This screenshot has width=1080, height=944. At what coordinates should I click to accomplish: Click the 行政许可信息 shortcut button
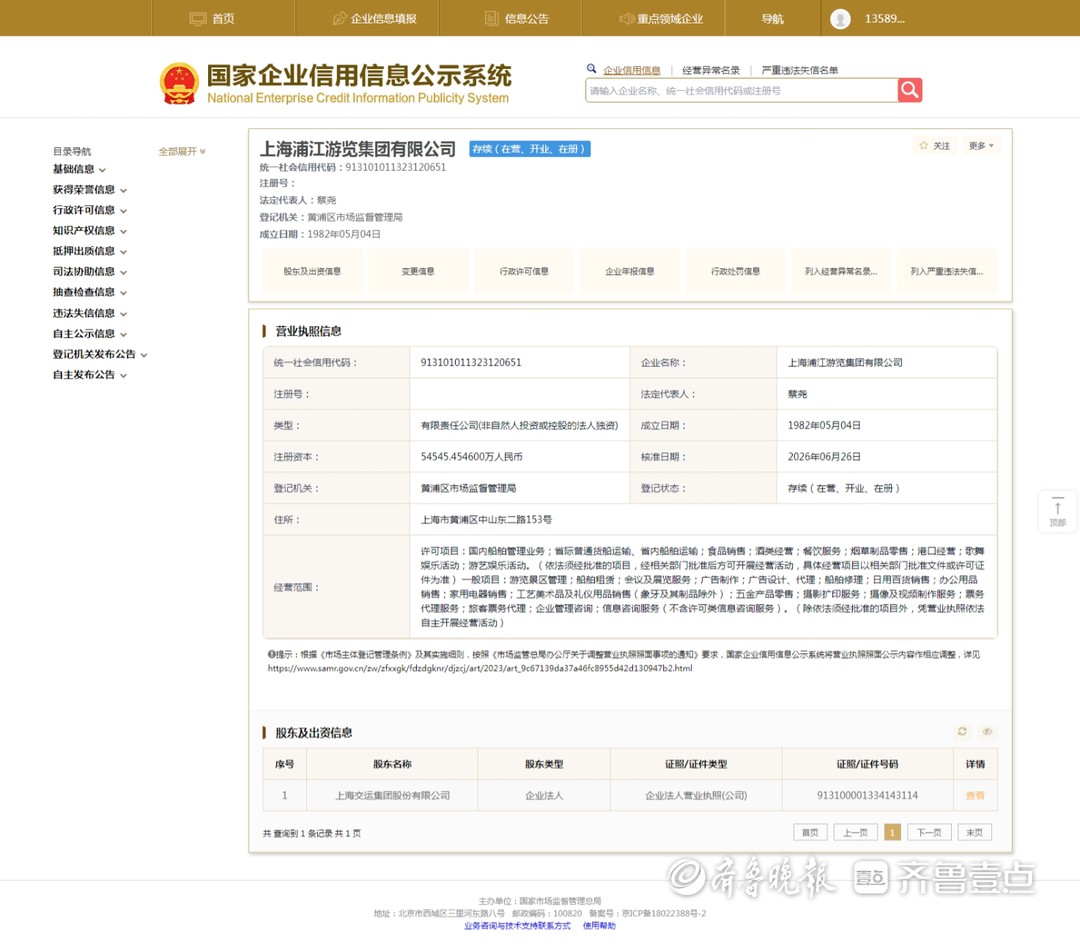click(524, 271)
